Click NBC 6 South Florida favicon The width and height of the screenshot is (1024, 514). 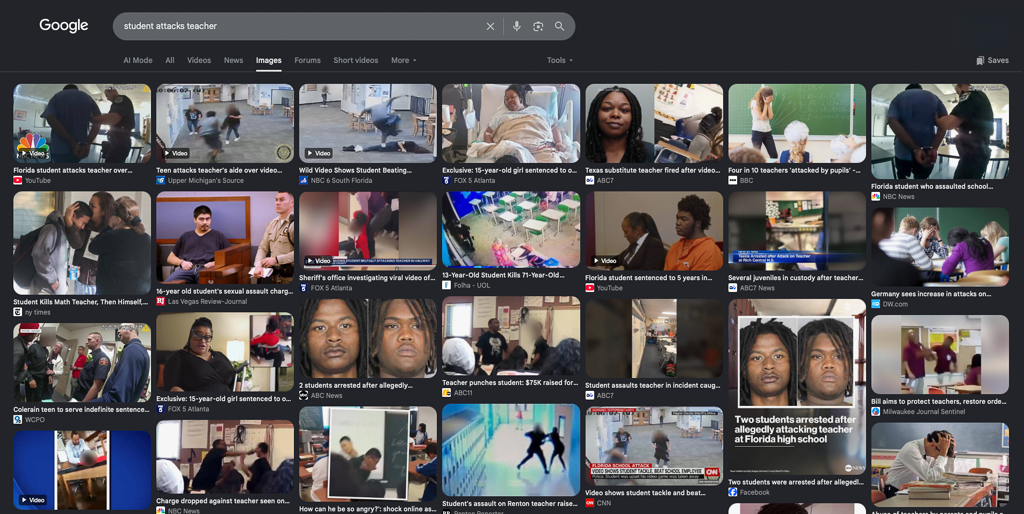(304, 180)
